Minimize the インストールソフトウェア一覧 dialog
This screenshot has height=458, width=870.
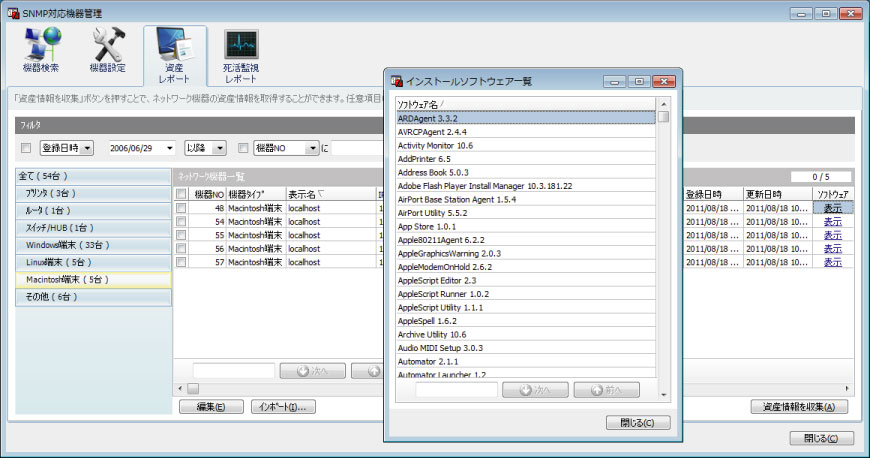click(614, 82)
